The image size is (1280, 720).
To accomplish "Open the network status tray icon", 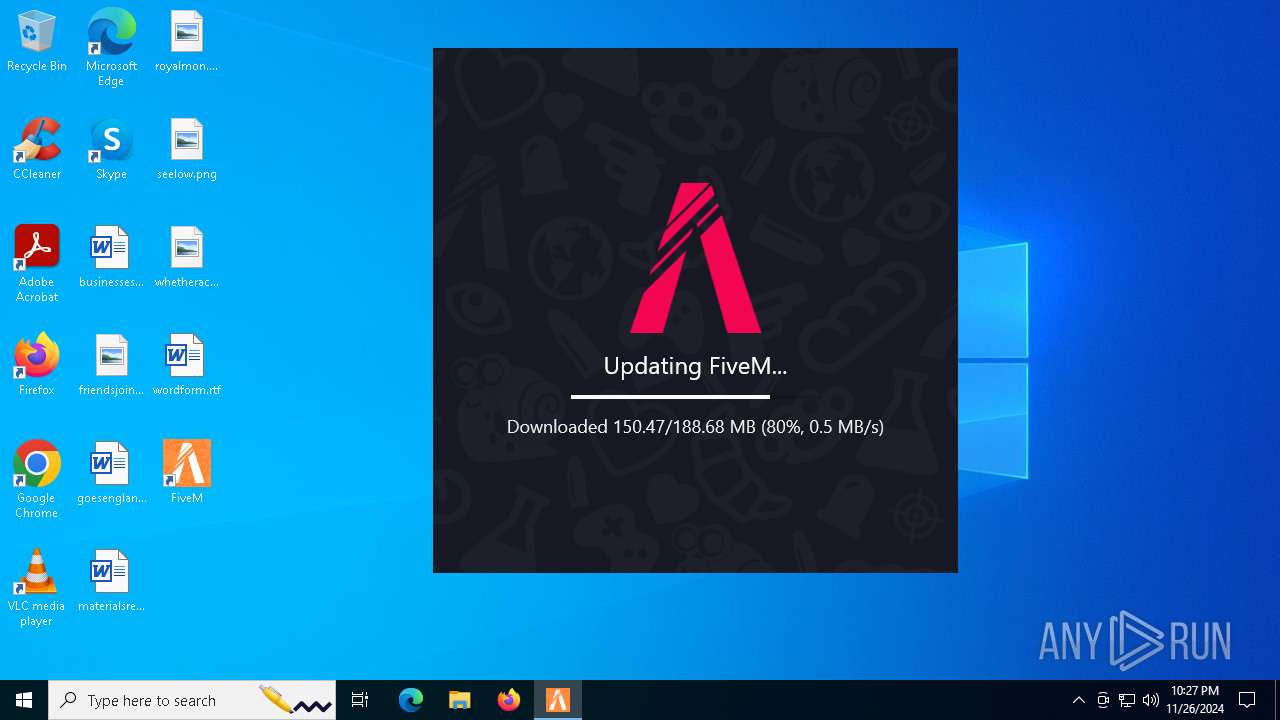I will pyautogui.click(x=1127, y=700).
